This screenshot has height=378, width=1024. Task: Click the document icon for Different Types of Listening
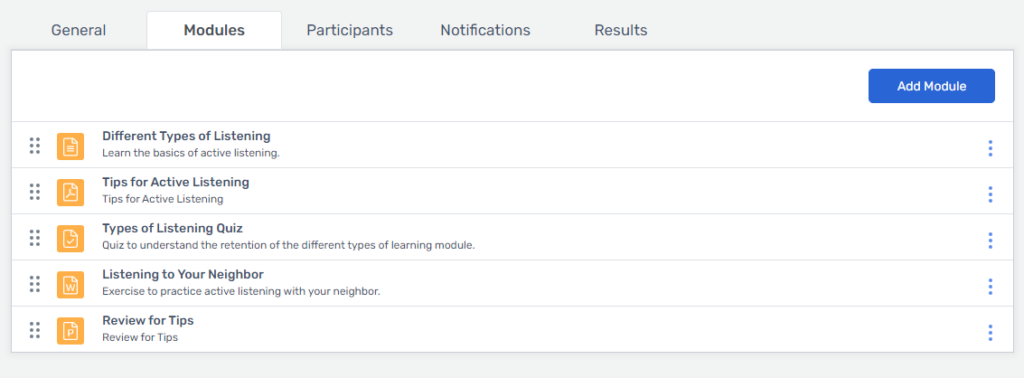point(71,146)
